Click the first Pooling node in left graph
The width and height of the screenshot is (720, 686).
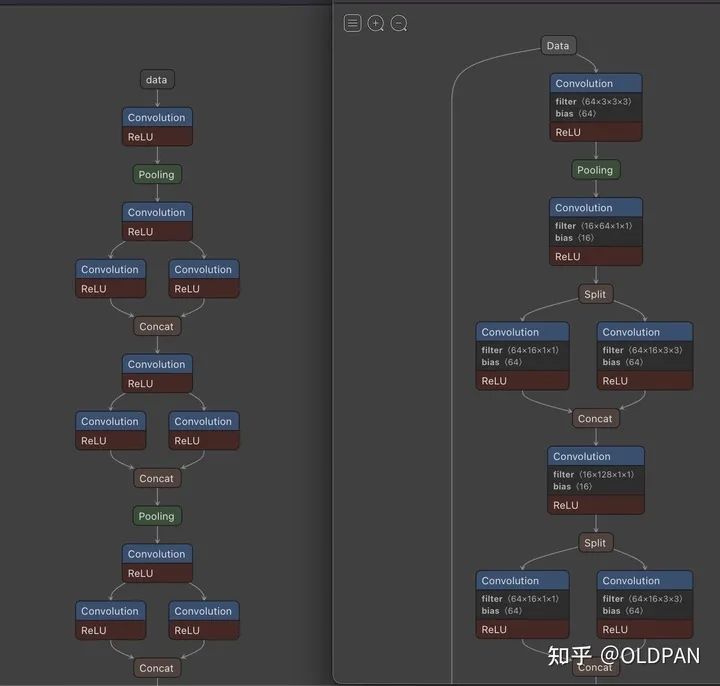157,174
